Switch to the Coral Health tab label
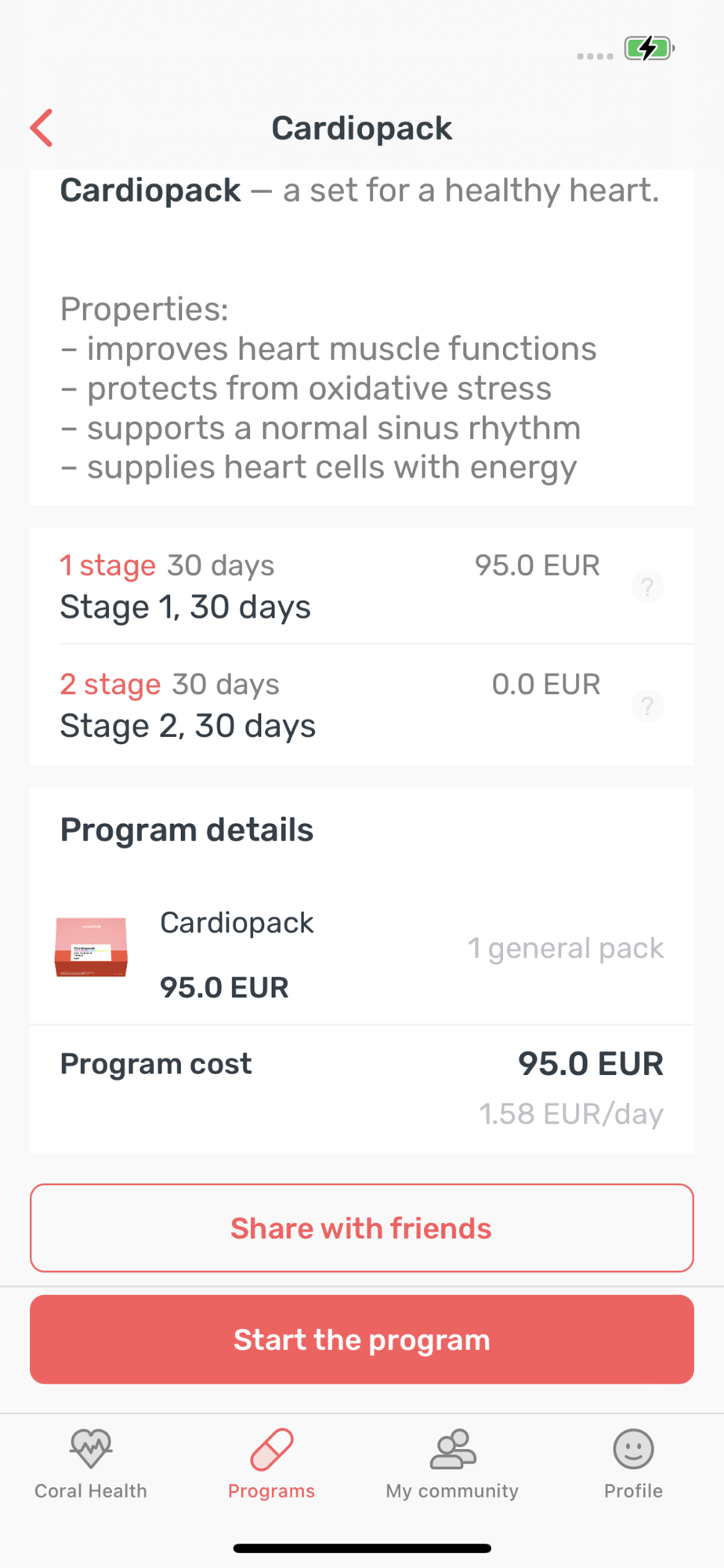Viewport: 724px width, 1568px height. (91, 1491)
